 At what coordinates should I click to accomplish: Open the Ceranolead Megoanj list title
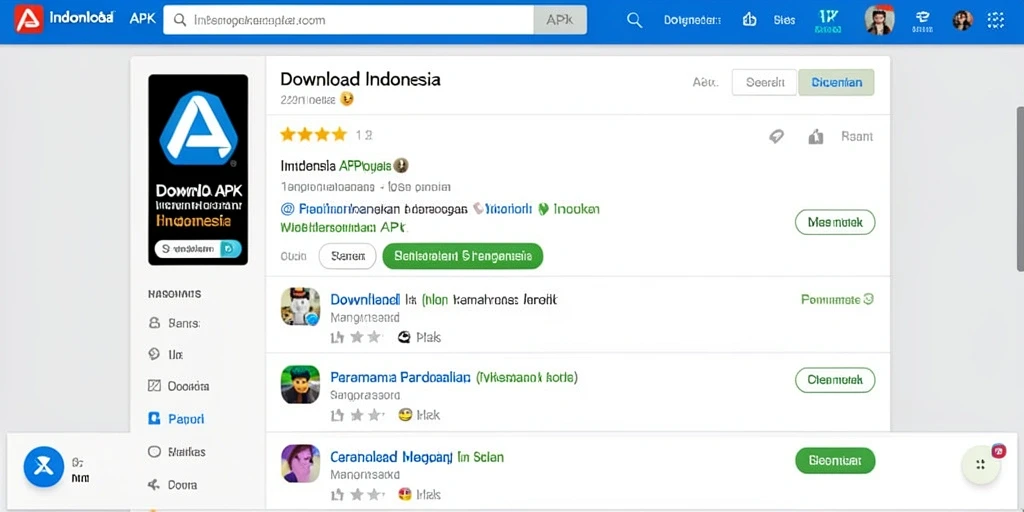[x=417, y=456]
